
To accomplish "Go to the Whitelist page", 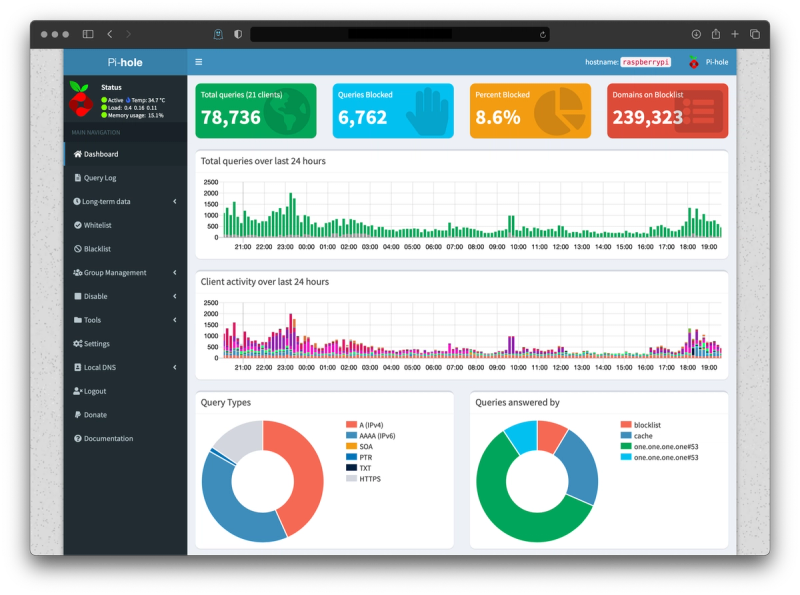I will [126, 225].
